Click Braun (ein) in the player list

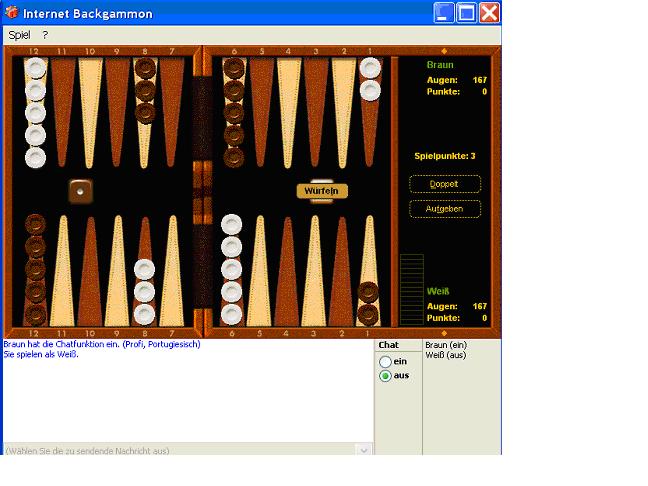pos(446,345)
